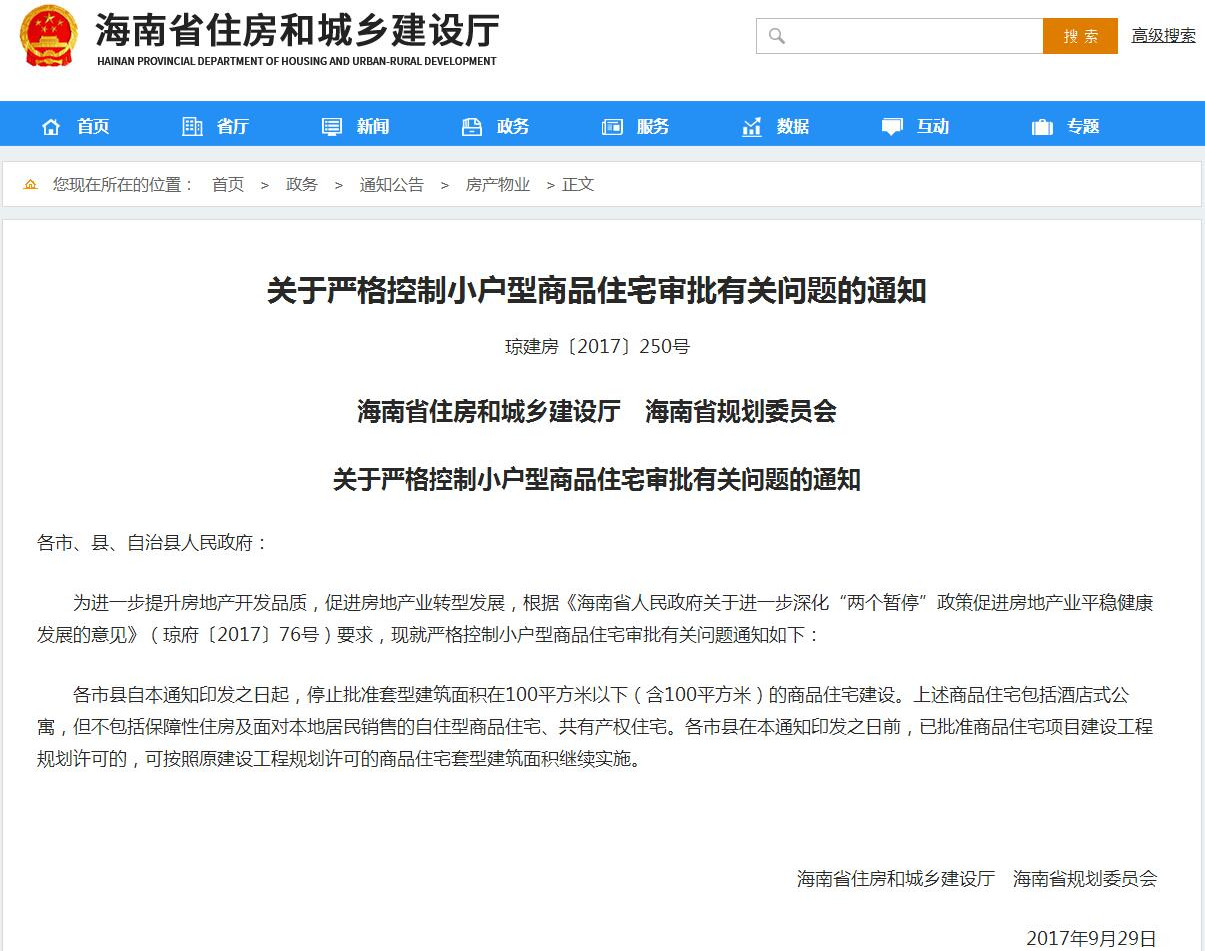Click the building icon beside 省厅
This screenshot has height=951, width=1205.
[x=192, y=127]
